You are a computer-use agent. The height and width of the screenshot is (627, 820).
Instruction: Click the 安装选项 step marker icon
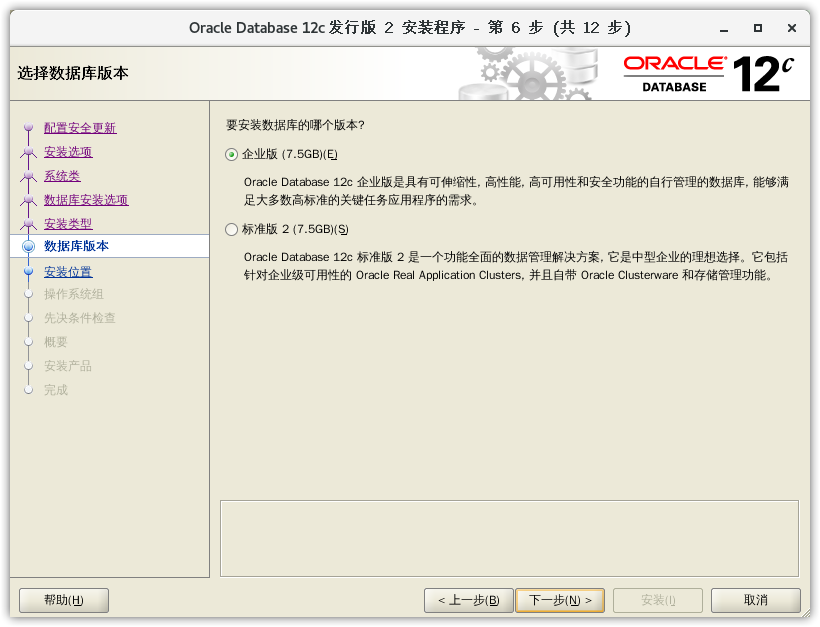pyautogui.click(x=28, y=152)
